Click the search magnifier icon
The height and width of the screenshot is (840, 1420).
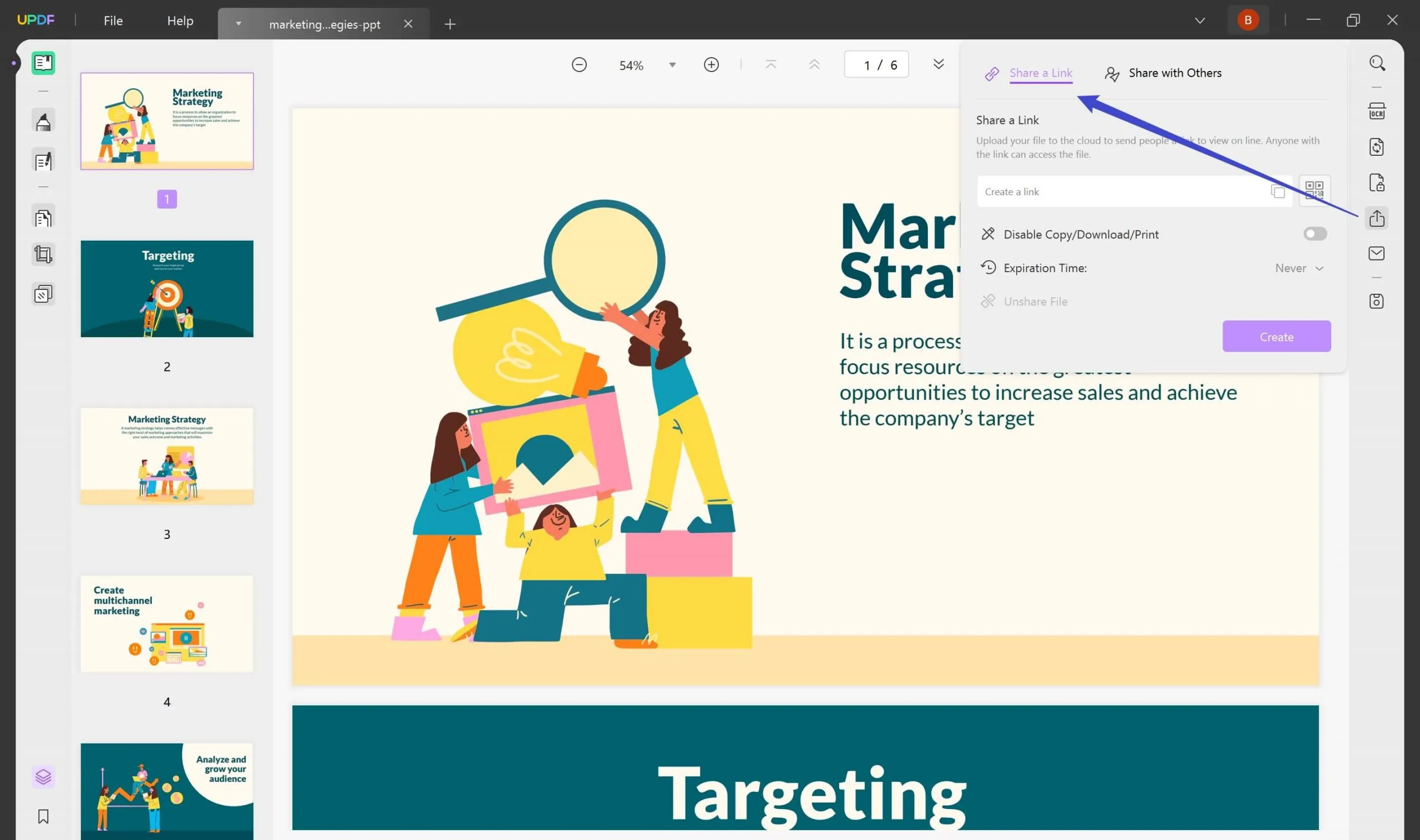[1377, 63]
